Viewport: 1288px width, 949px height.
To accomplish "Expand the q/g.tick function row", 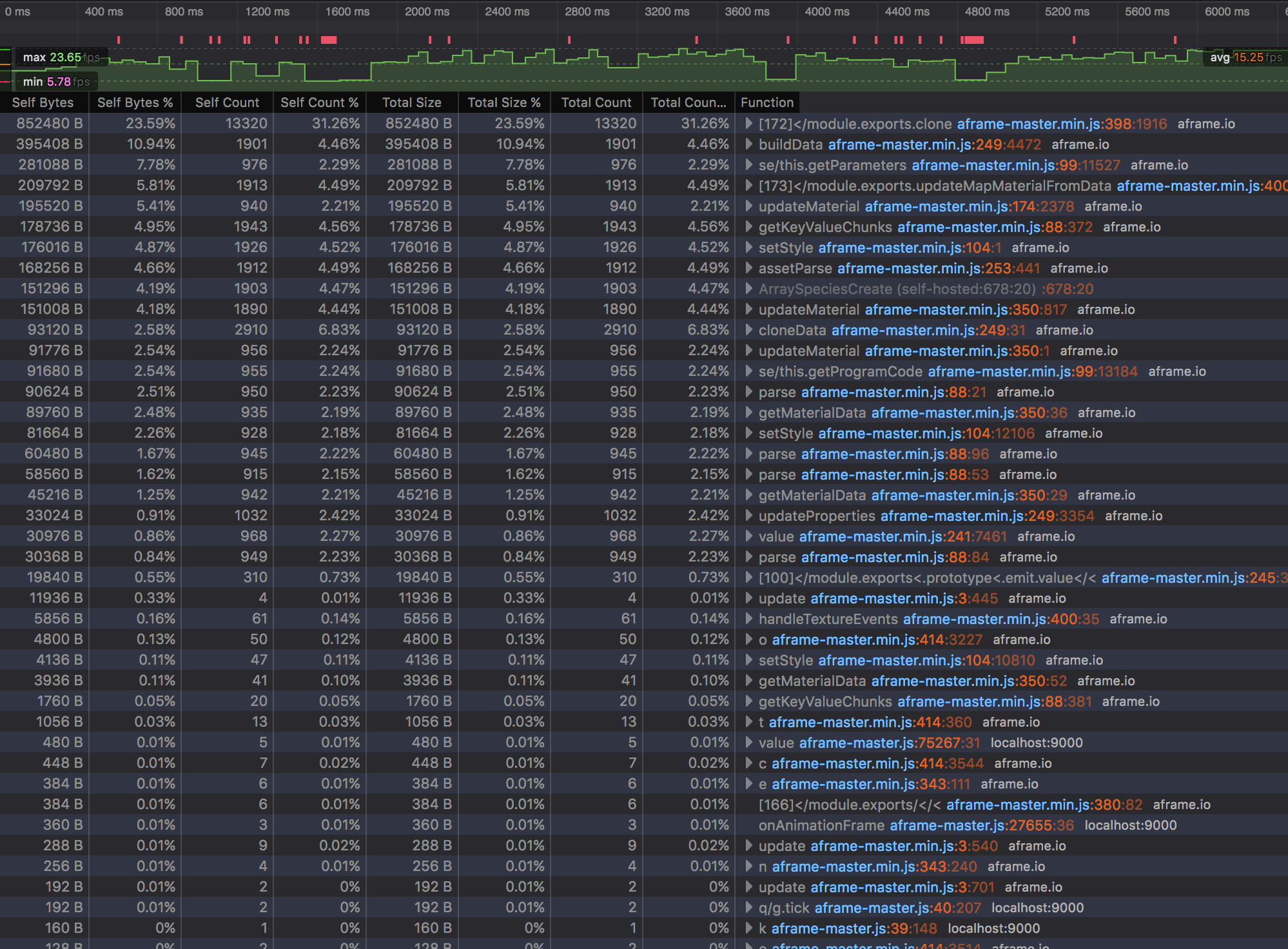I will point(748,907).
